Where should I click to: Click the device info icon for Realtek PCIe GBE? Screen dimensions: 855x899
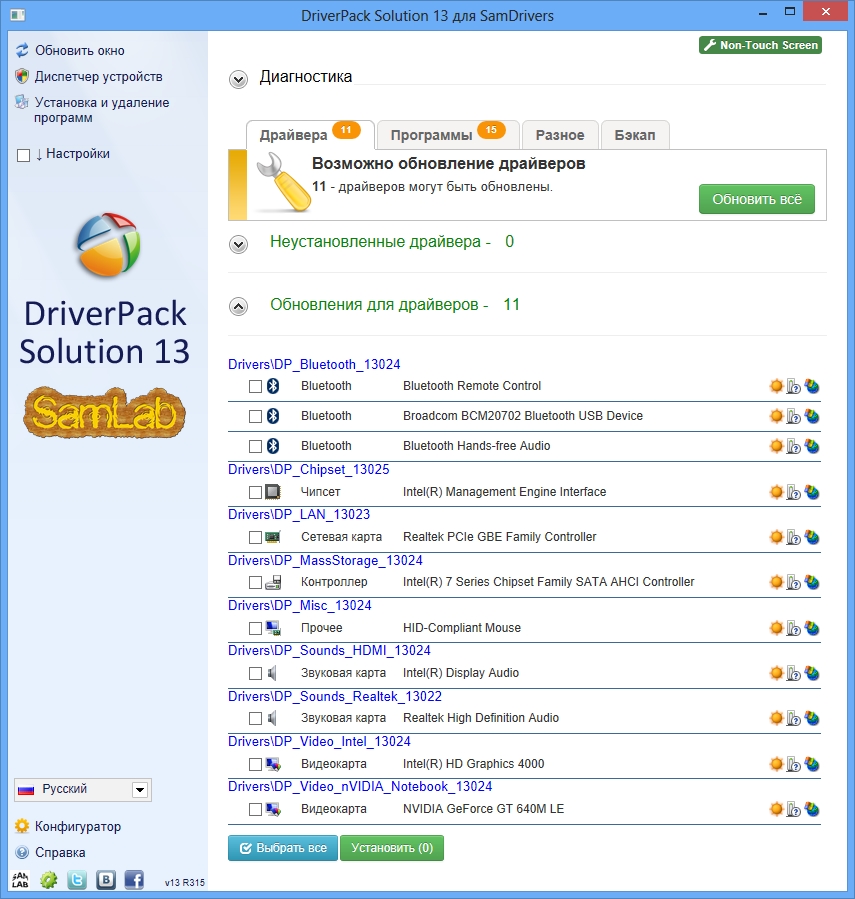coord(794,538)
